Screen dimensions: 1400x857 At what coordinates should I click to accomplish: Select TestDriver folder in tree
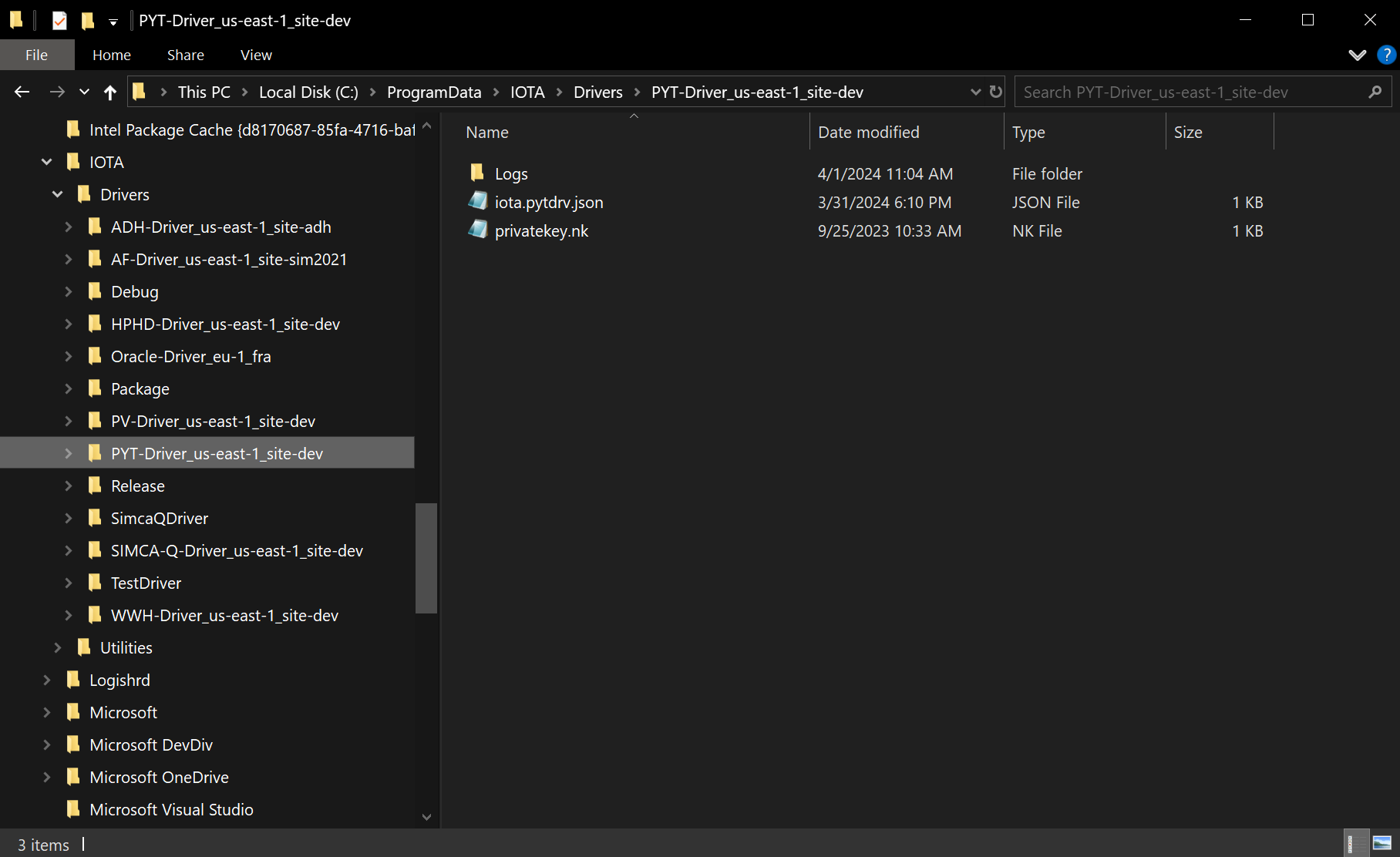[x=146, y=583]
